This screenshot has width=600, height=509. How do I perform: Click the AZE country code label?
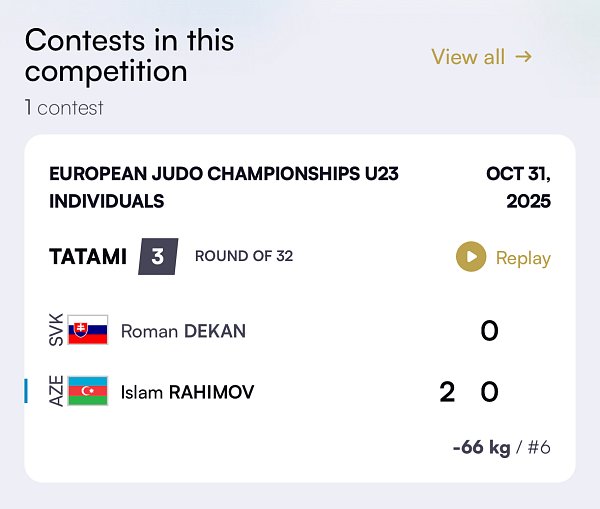point(56,391)
